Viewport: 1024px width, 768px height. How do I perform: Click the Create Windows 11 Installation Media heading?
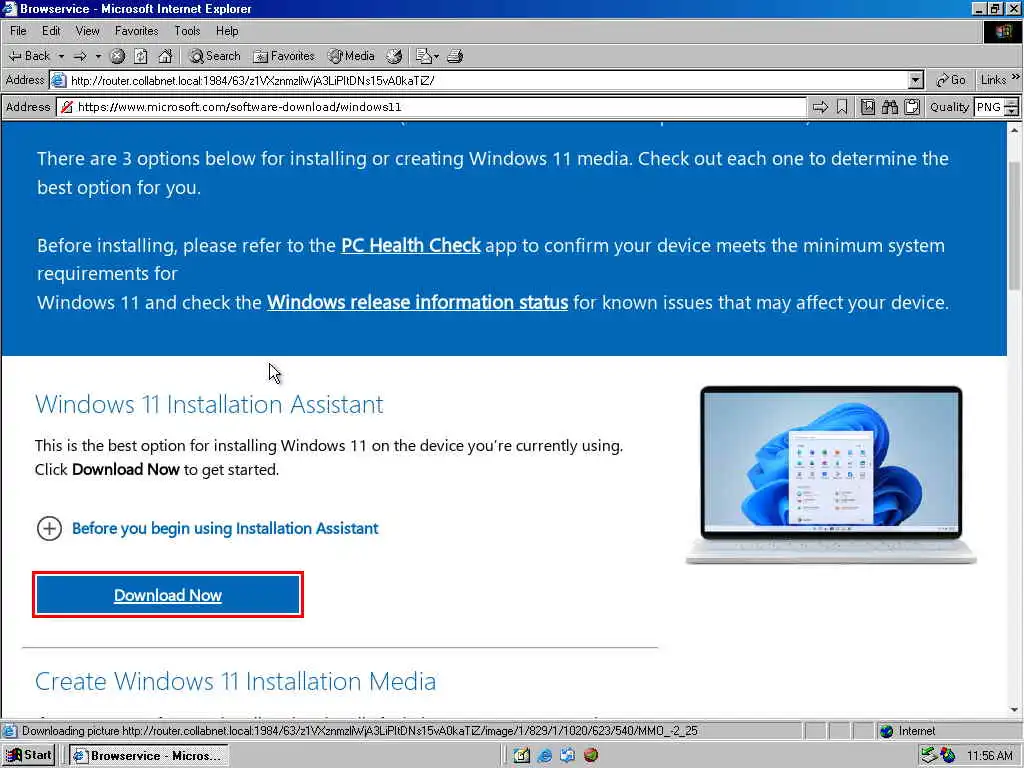pos(235,681)
